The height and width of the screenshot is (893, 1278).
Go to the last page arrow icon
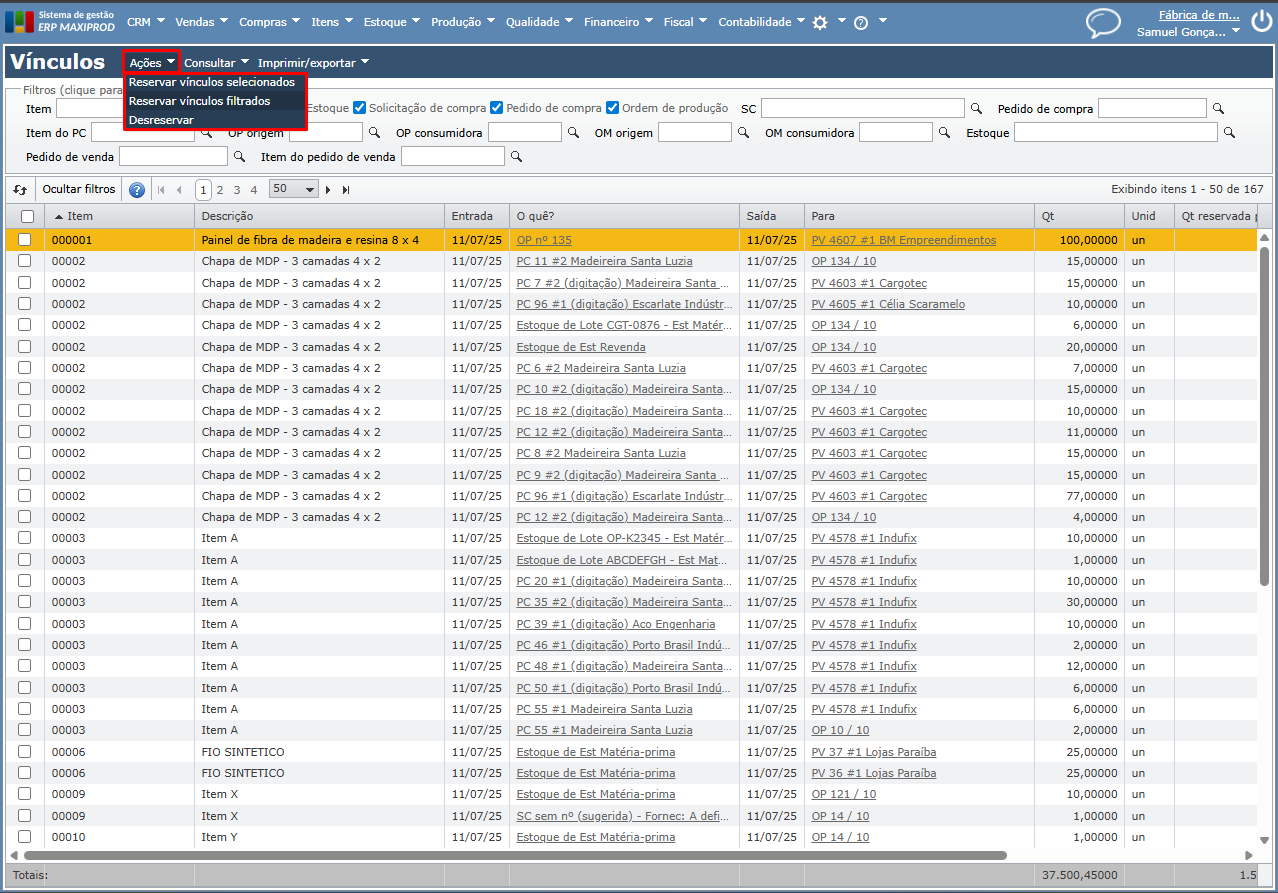tap(346, 190)
